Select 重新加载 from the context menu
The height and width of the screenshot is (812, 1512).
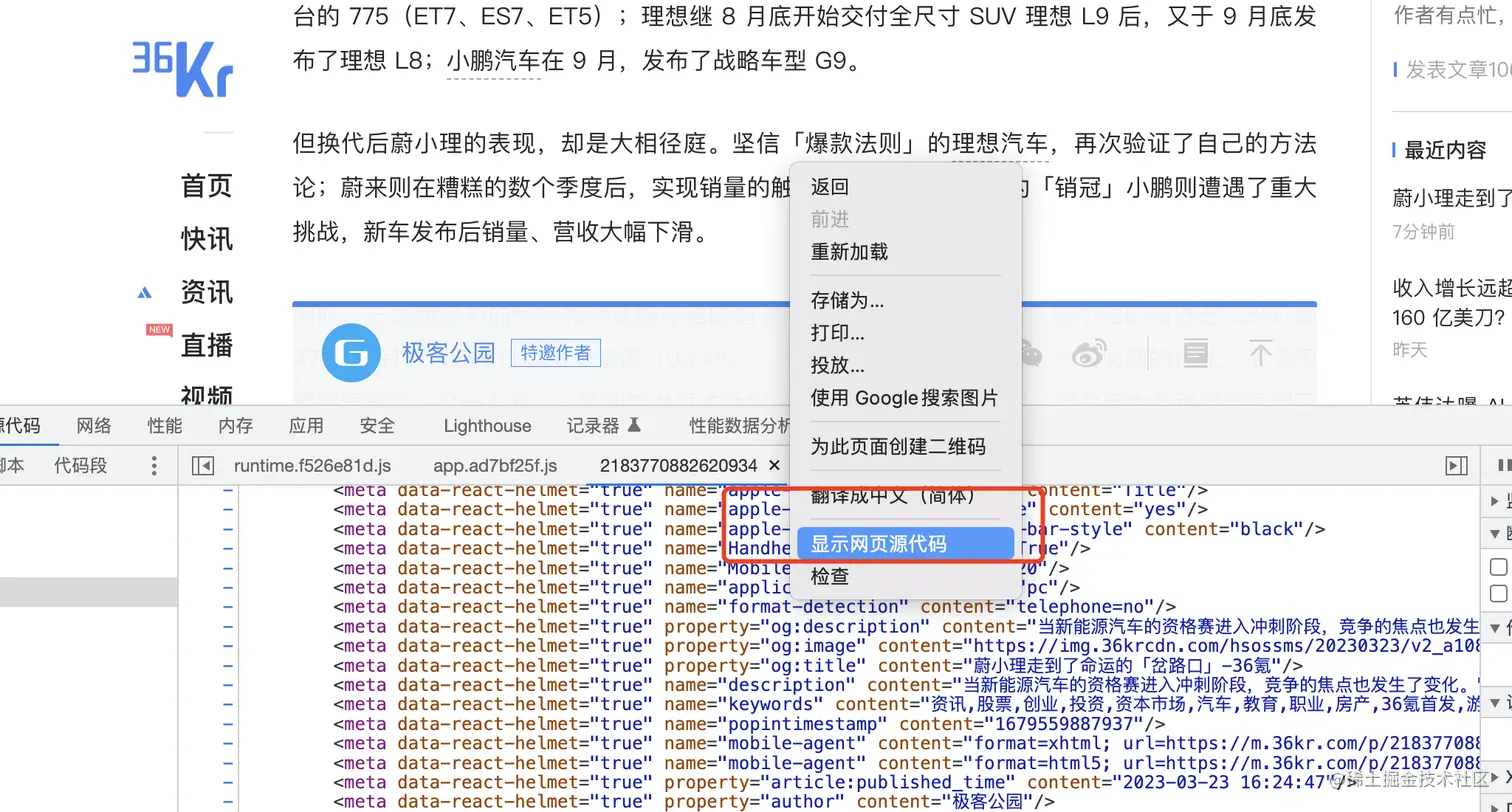pos(849,252)
